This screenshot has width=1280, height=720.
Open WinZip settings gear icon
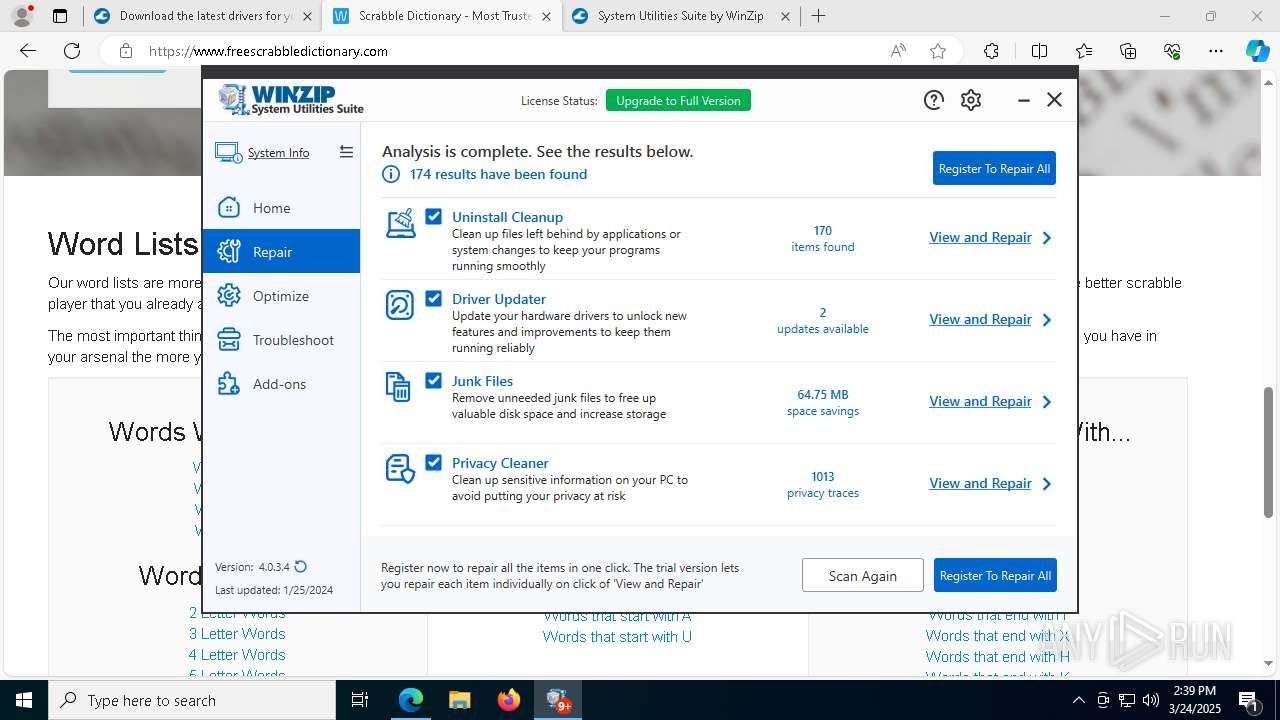tap(970, 100)
